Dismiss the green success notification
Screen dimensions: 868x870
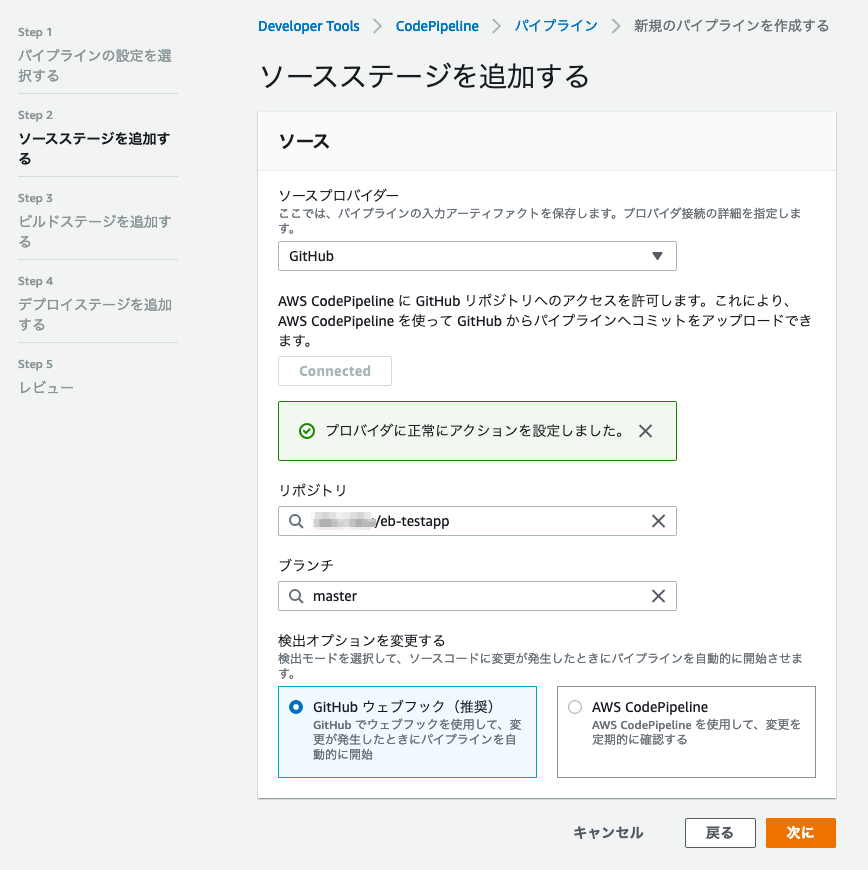coord(645,431)
